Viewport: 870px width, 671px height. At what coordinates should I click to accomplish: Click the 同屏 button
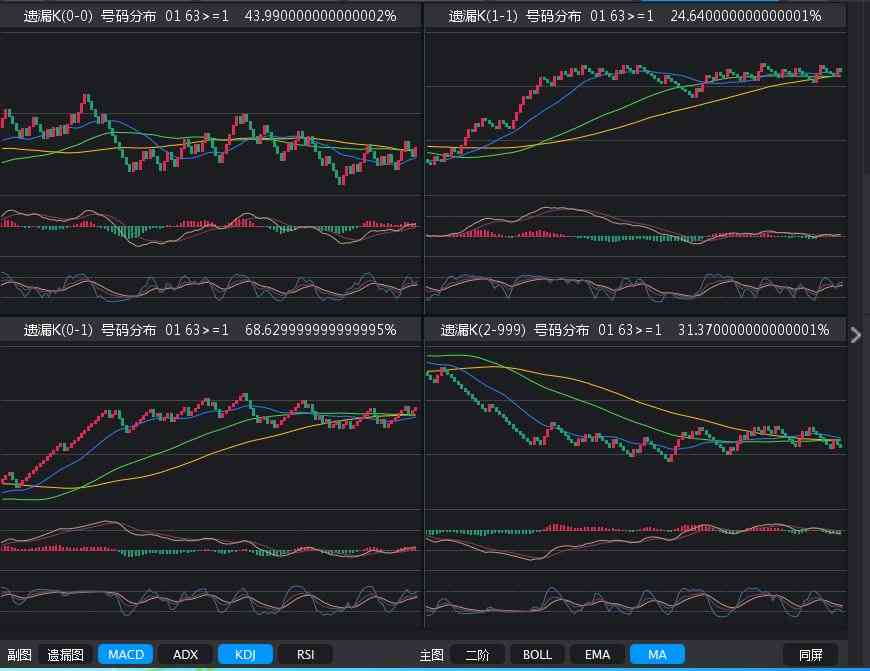click(810, 654)
